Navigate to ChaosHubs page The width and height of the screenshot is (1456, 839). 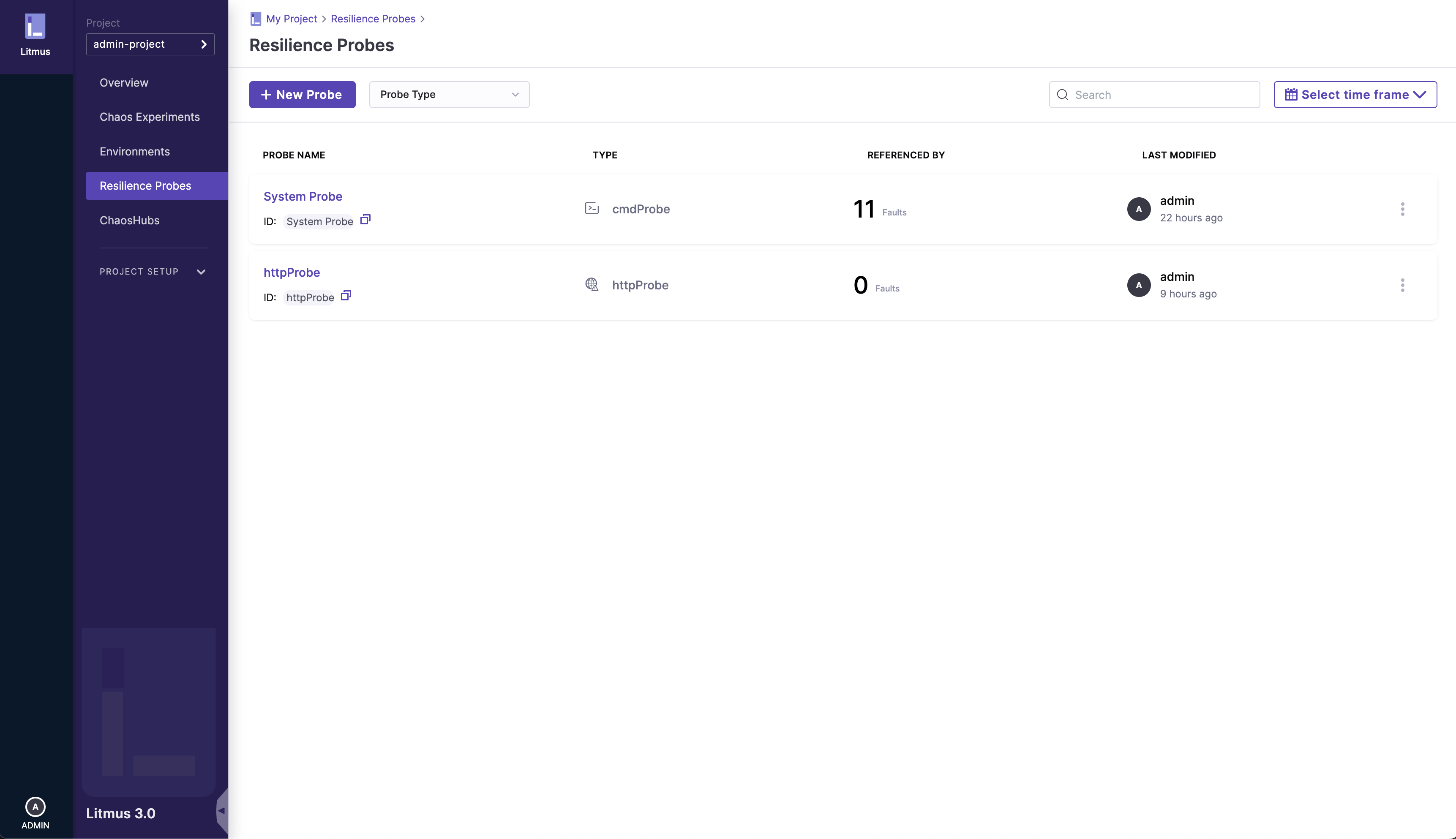pyautogui.click(x=130, y=221)
